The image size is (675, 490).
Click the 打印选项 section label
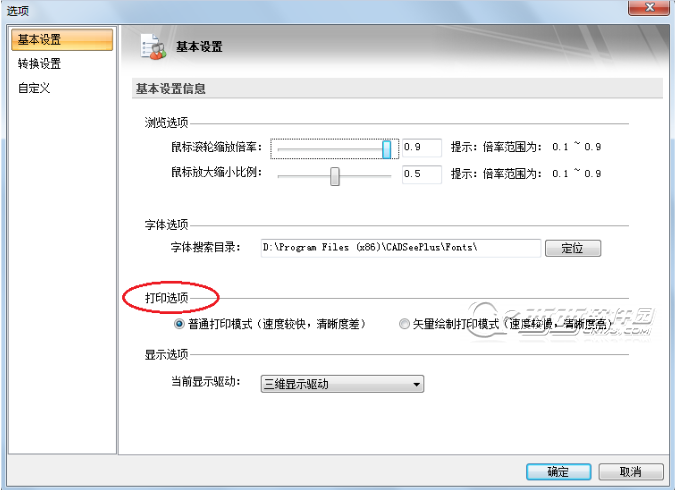coord(167,298)
